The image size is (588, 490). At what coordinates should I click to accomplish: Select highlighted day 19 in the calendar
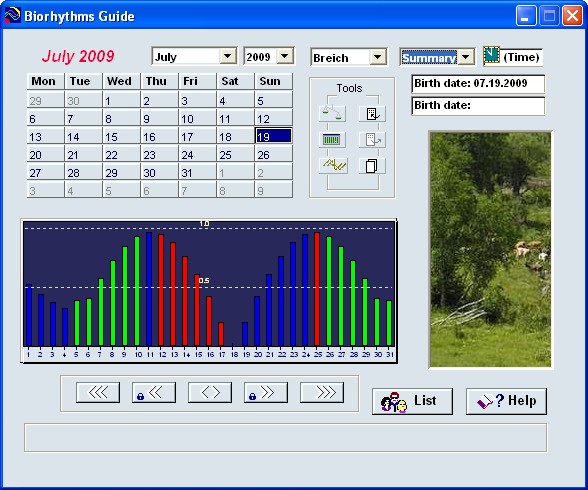273,136
